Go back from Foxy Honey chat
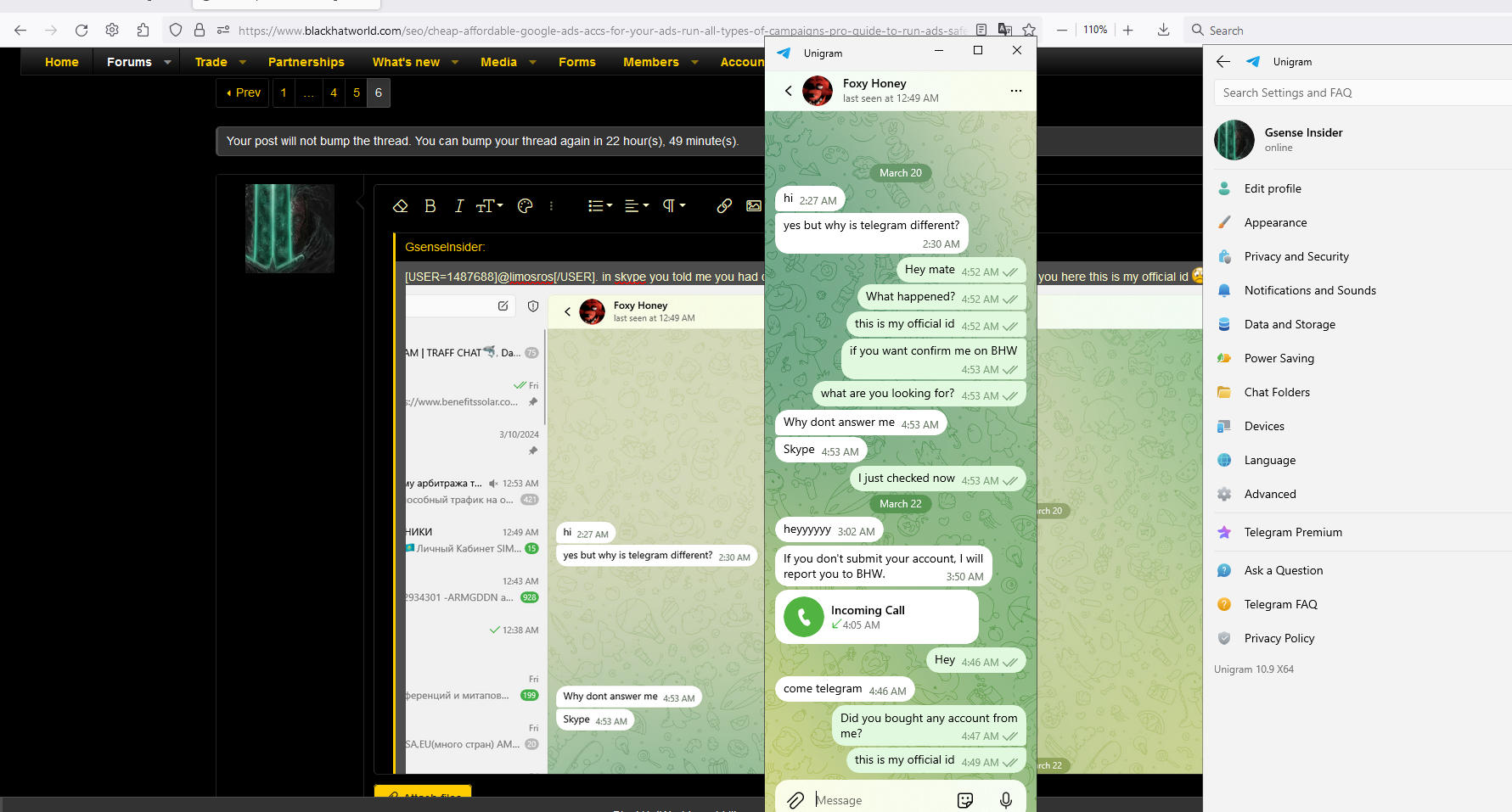1512x812 pixels. (x=789, y=90)
